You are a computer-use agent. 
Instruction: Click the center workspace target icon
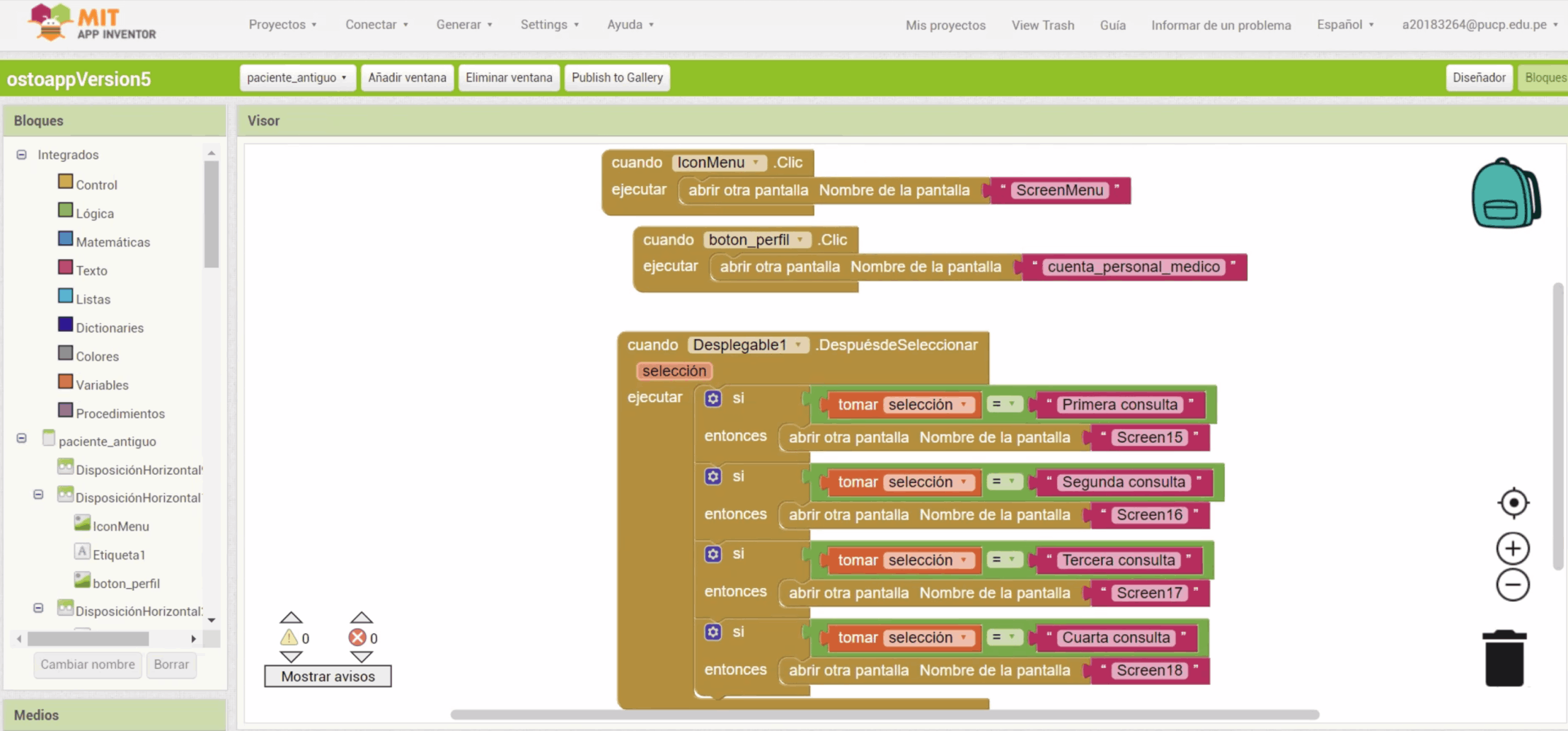coord(1514,503)
